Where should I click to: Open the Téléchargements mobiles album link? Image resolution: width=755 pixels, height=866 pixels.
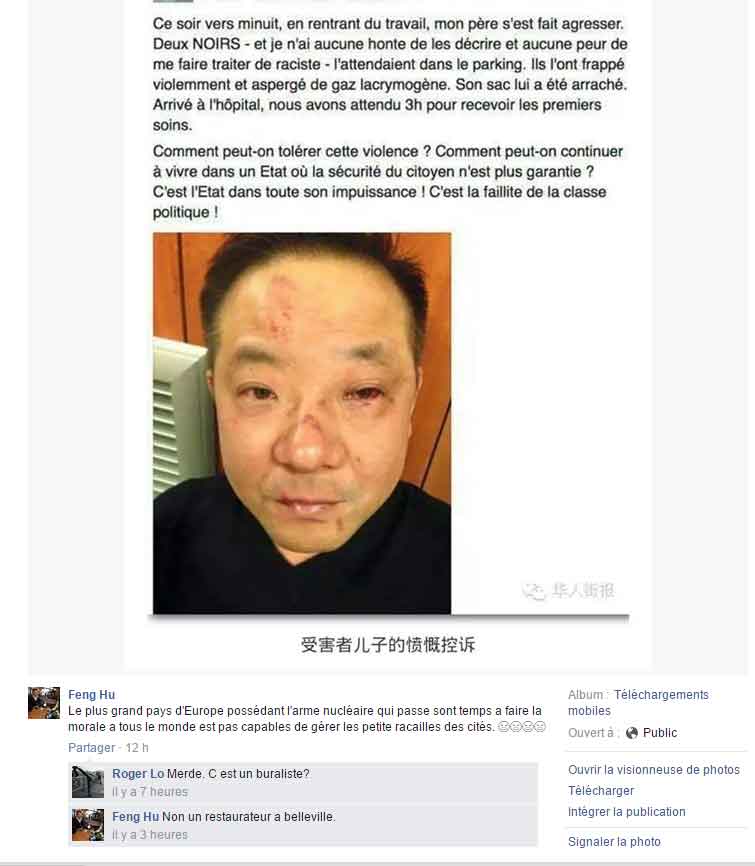638,703
